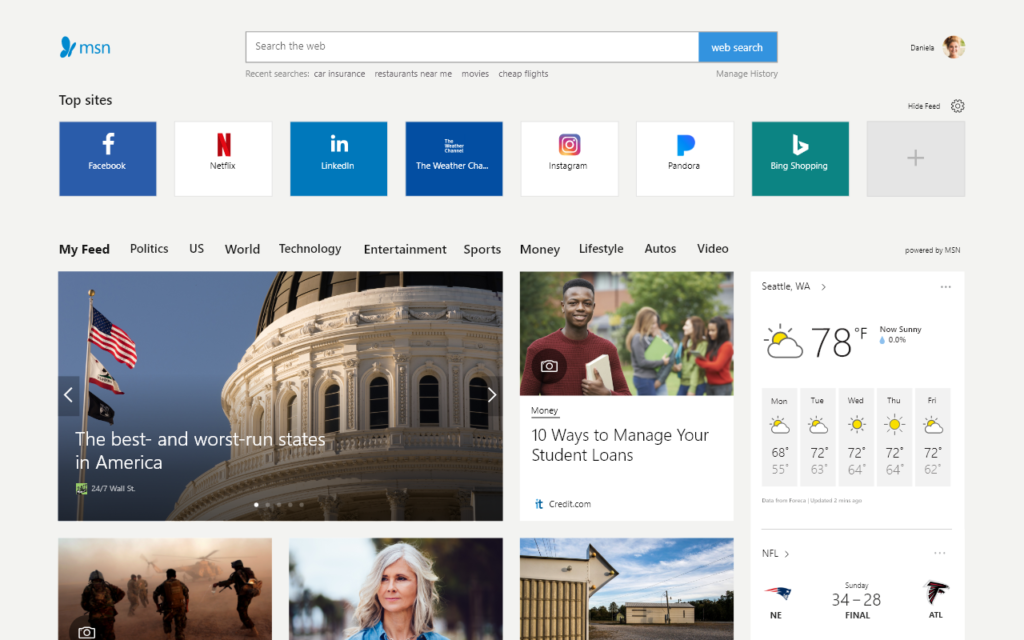The height and width of the screenshot is (640, 1024).
Task: Click the powered by MSN text
Action: (932, 250)
